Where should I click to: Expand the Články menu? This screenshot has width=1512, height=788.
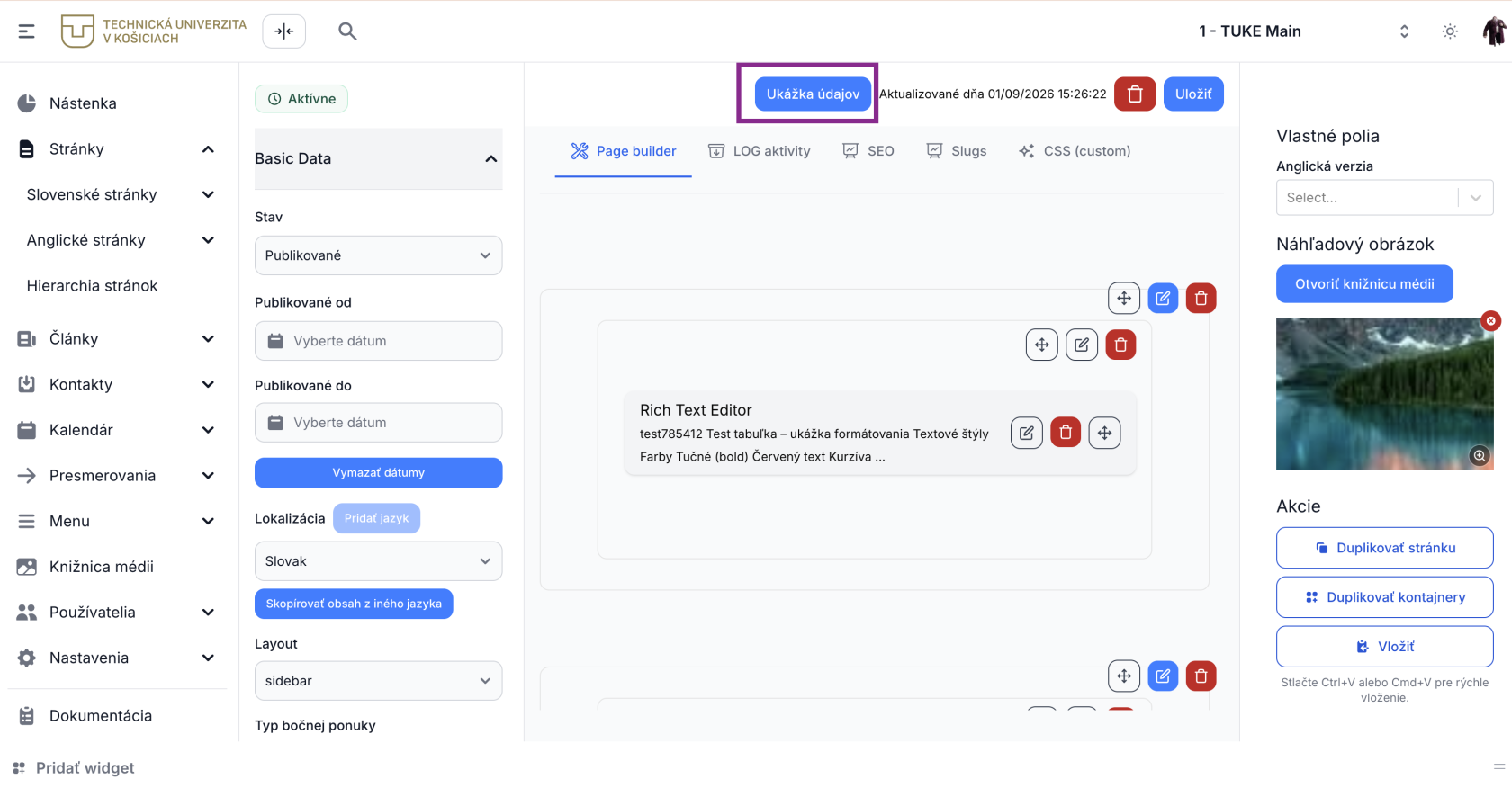tap(208, 339)
